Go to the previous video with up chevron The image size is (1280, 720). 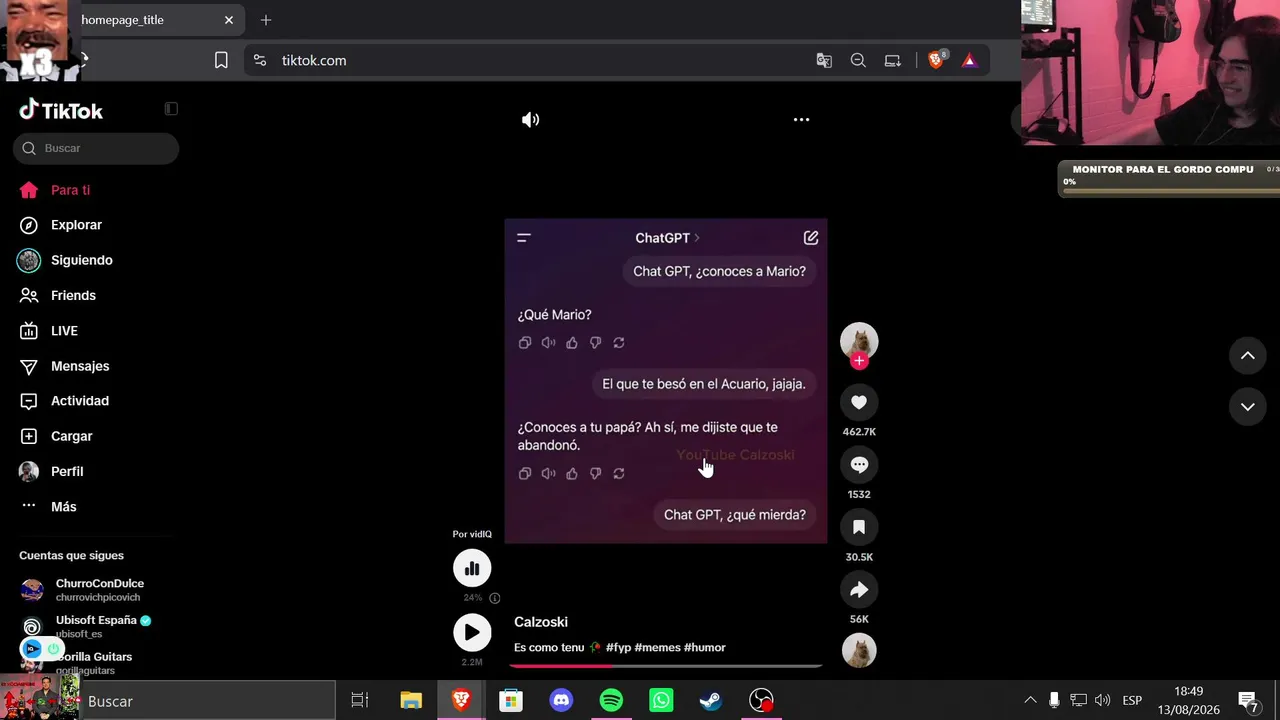tap(1248, 356)
